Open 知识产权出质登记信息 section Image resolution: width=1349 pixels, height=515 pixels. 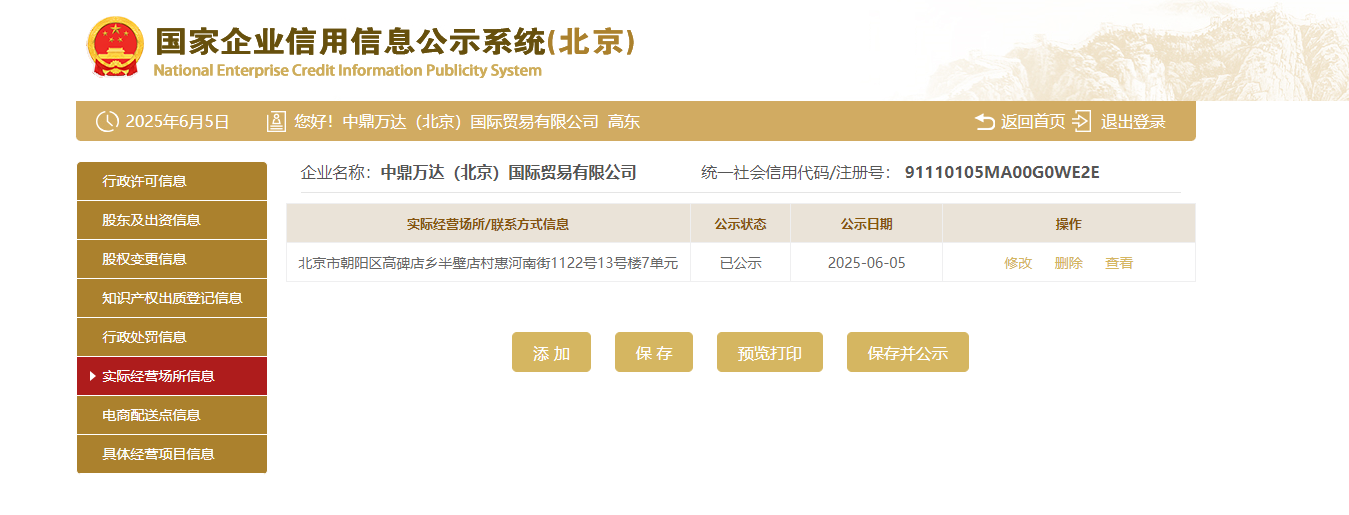pos(172,298)
